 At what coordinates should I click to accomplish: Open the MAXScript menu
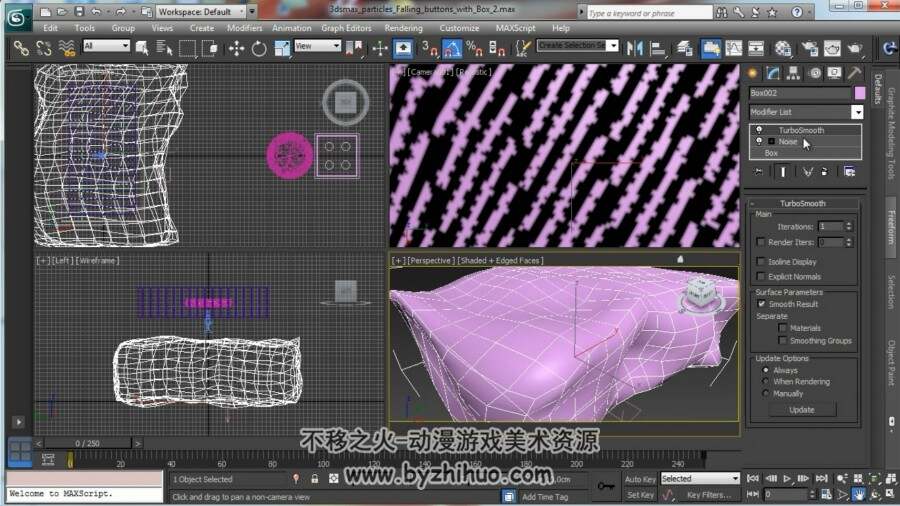coord(515,28)
